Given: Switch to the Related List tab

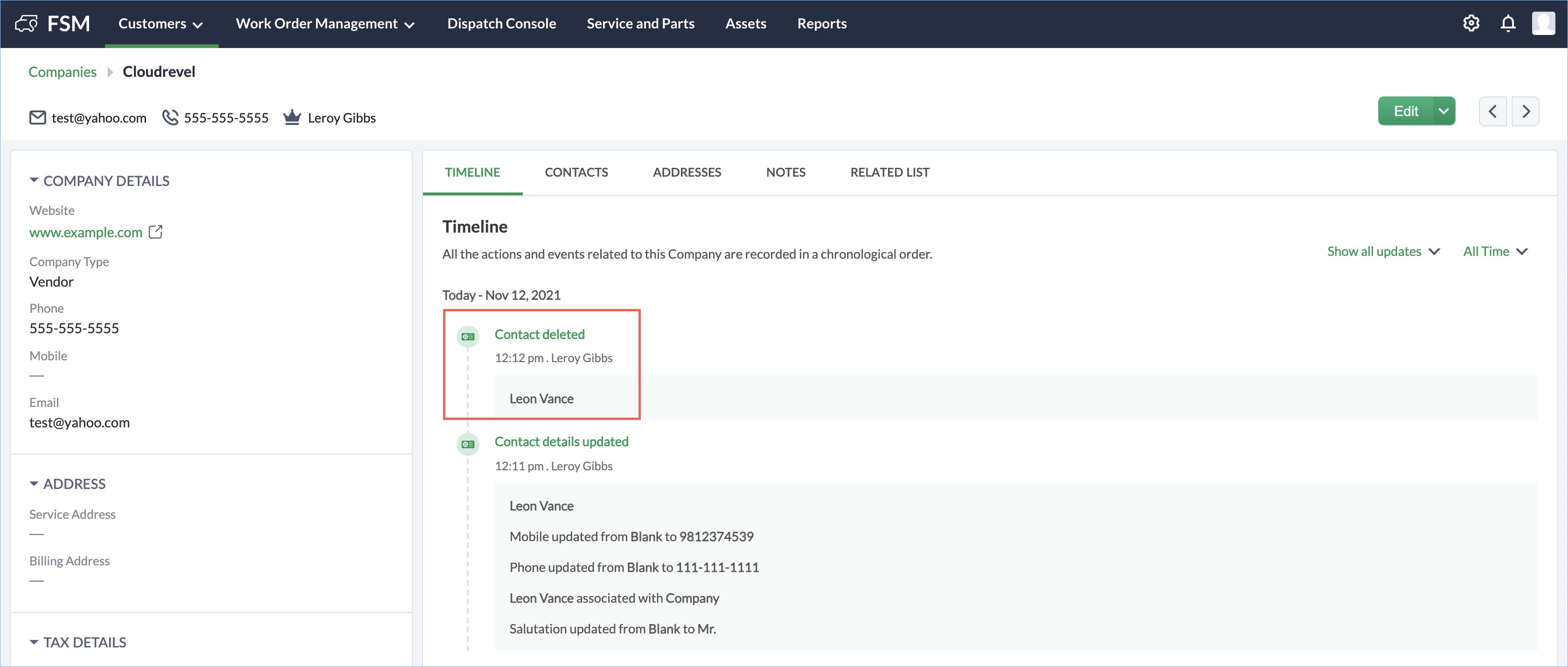Looking at the screenshot, I should pyautogui.click(x=889, y=172).
